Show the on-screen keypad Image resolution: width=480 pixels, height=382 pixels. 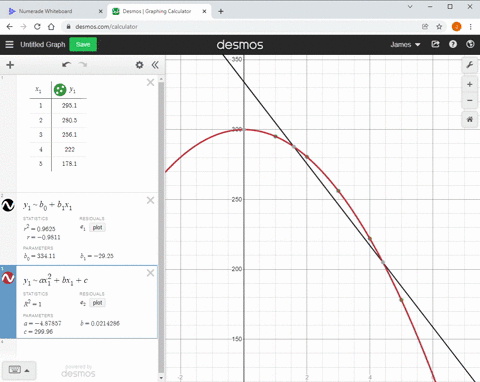point(15,370)
